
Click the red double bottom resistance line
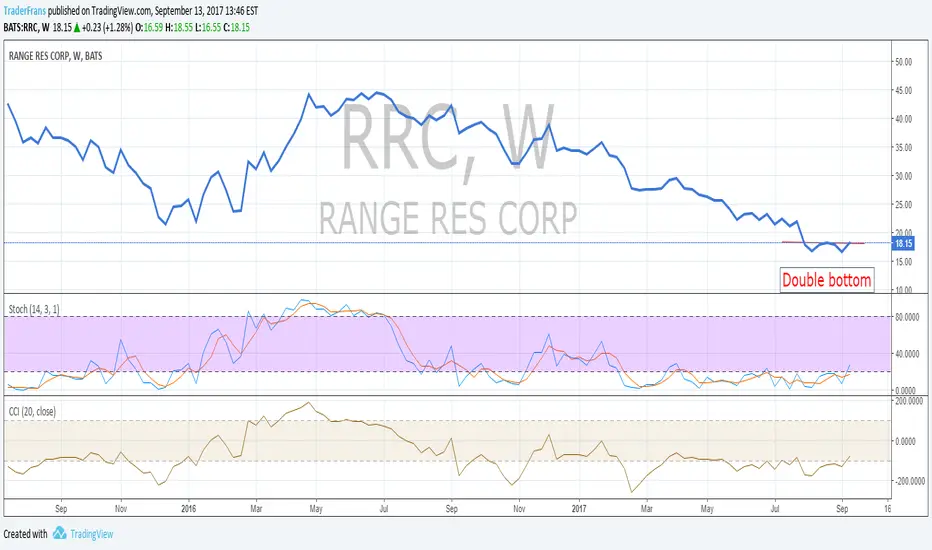(823, 243)
